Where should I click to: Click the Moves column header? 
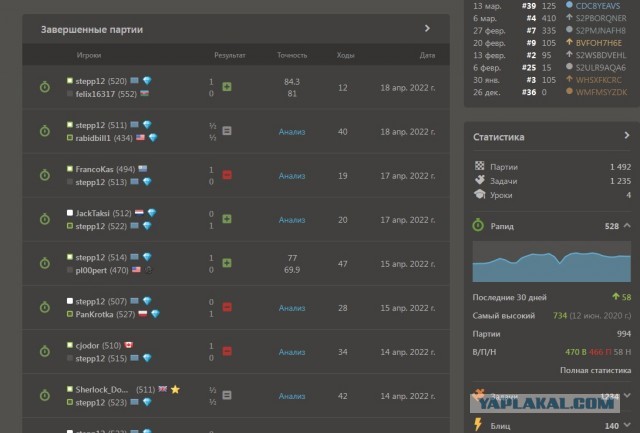[x=345, y=55]
